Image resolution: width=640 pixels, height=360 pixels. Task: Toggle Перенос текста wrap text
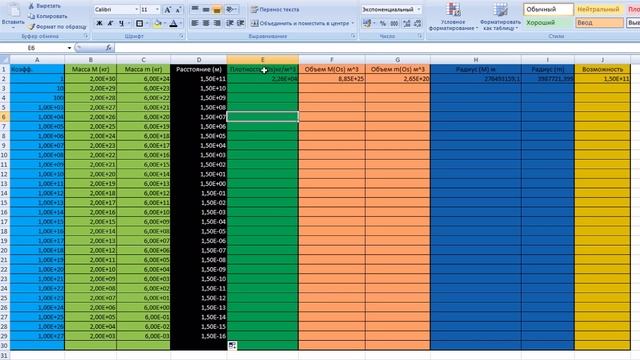[275, 9]
